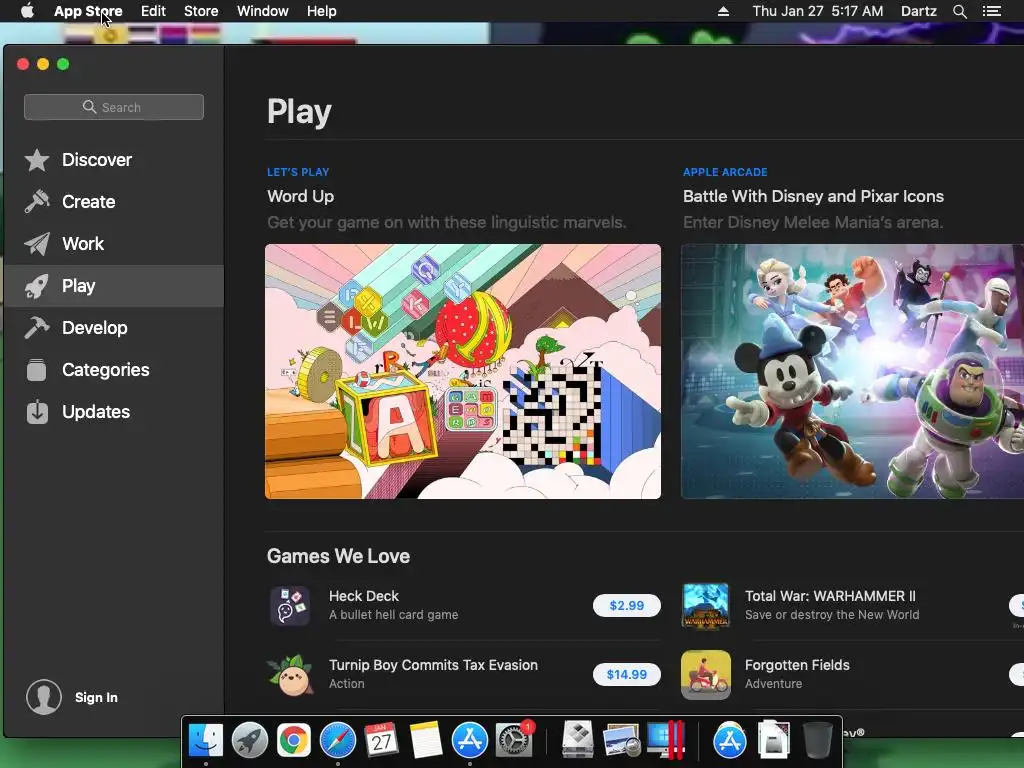Open Calendar from the Dock
Viewport: 1024px width, 768px height.
(x=381, y=741)
